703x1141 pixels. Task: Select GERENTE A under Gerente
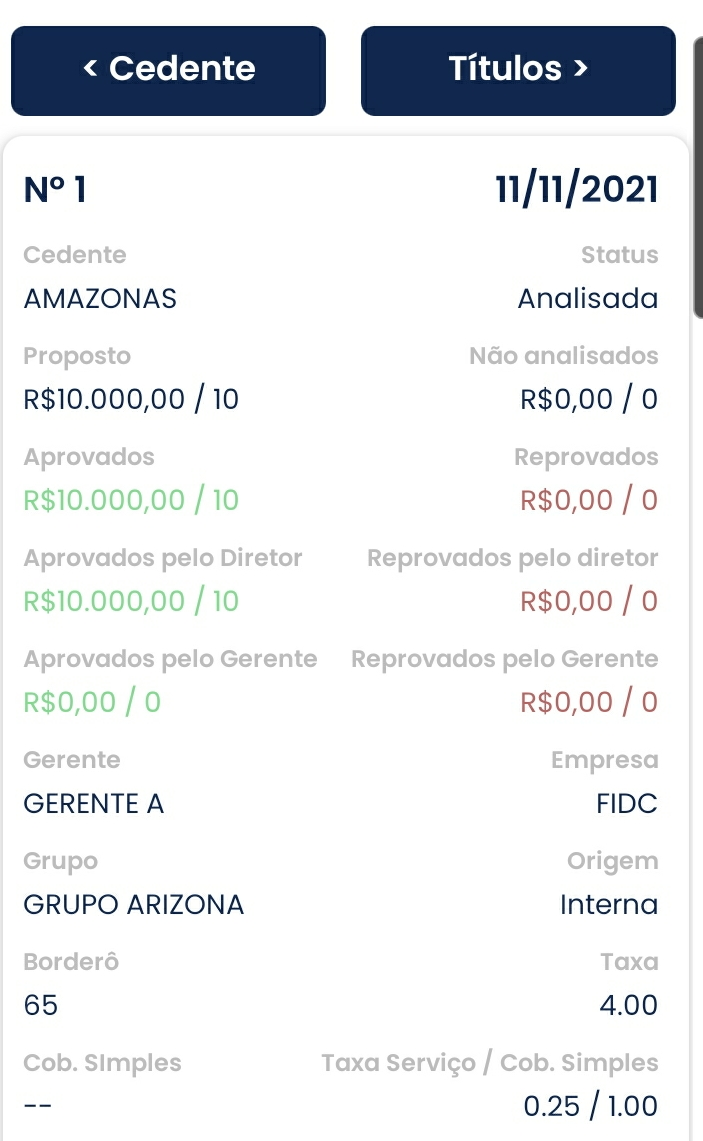93,803
